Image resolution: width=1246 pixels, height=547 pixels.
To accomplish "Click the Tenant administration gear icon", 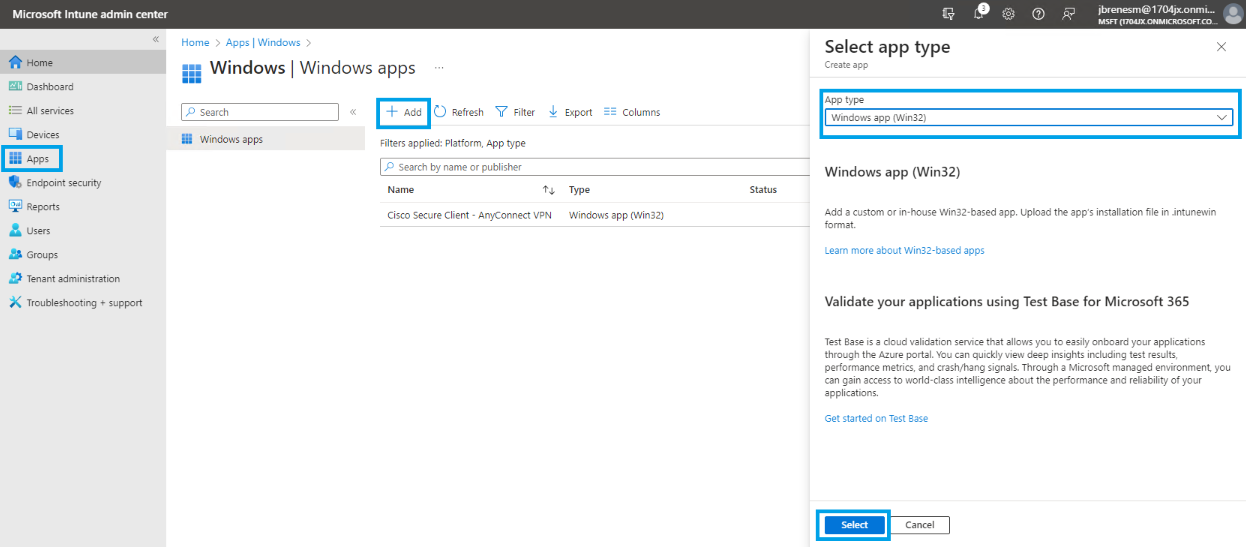I will click(x=15, y=278).
